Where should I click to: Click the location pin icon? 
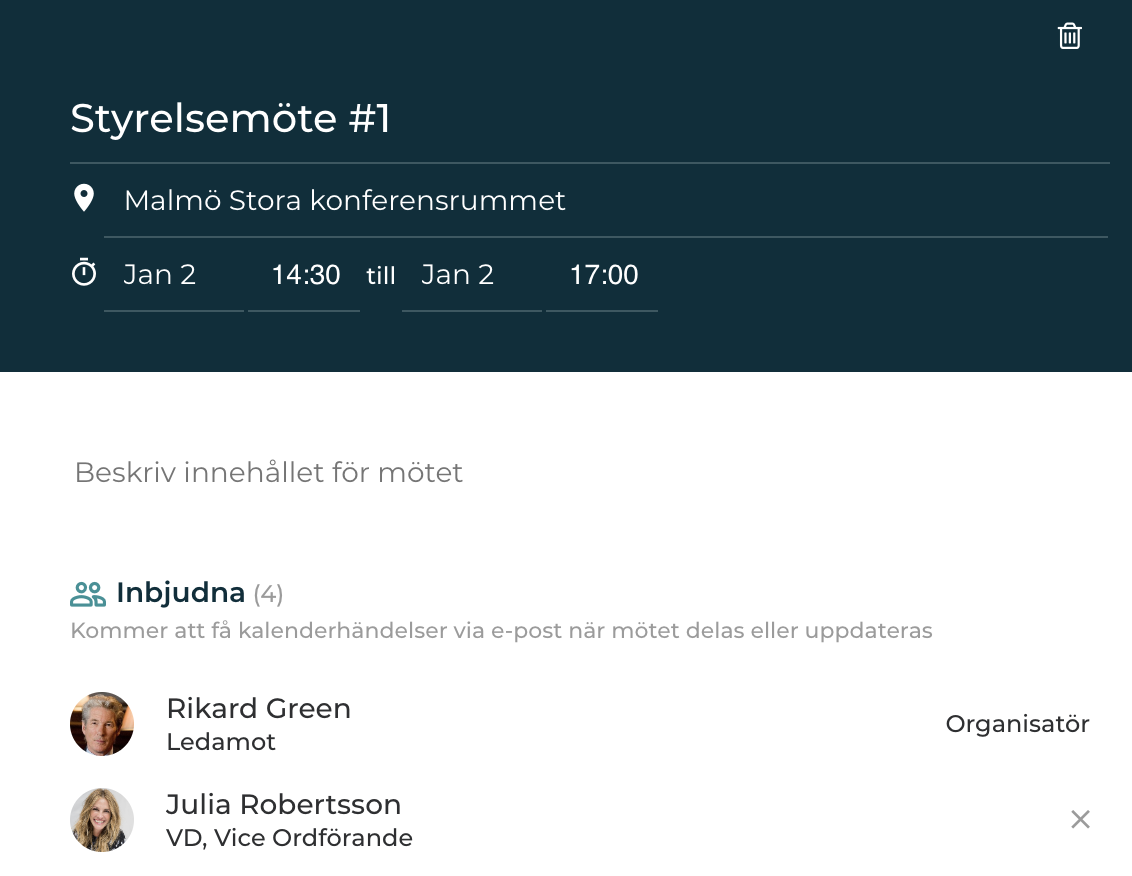[84, 199]
